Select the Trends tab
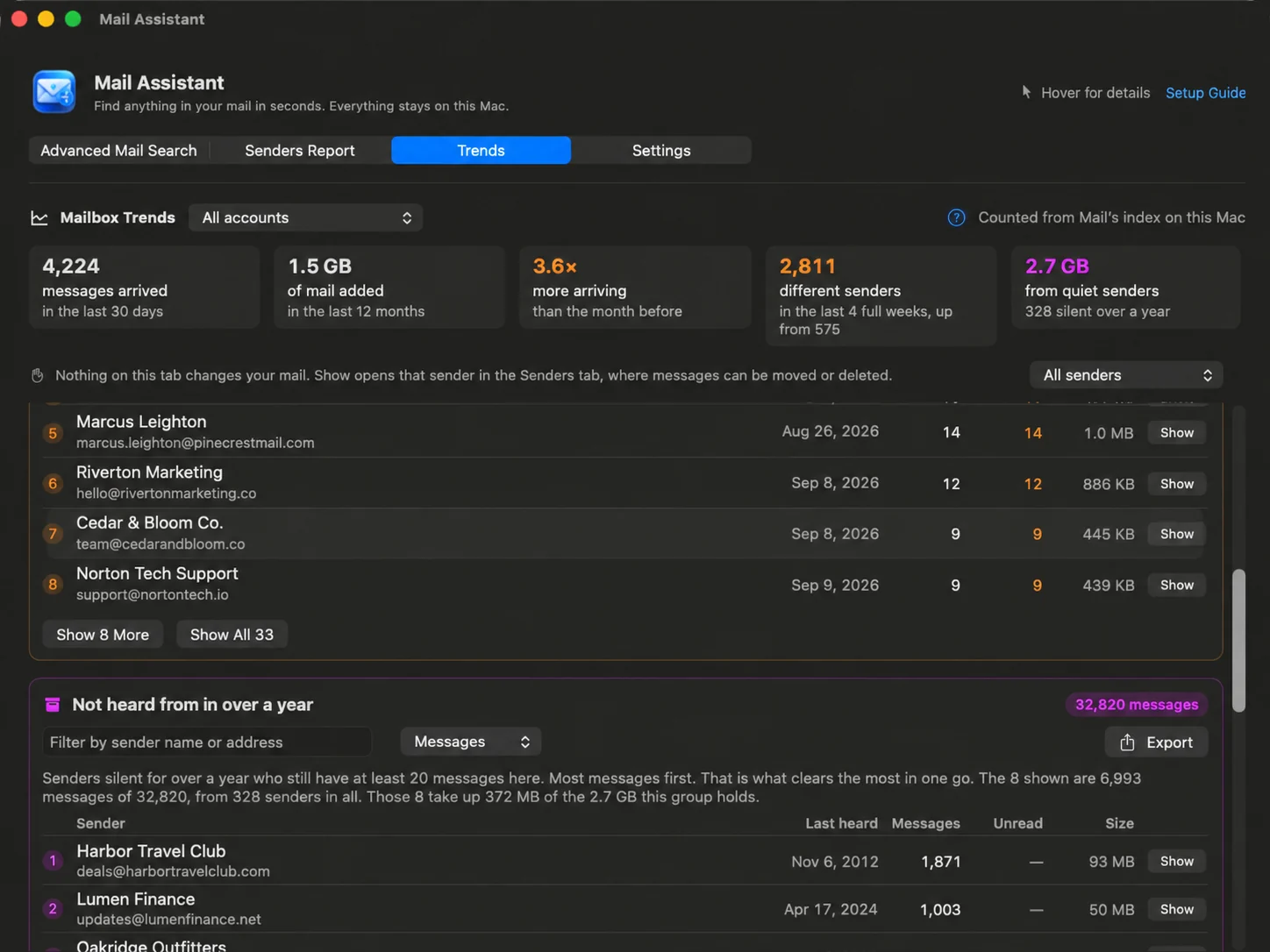 coord(481,151)
